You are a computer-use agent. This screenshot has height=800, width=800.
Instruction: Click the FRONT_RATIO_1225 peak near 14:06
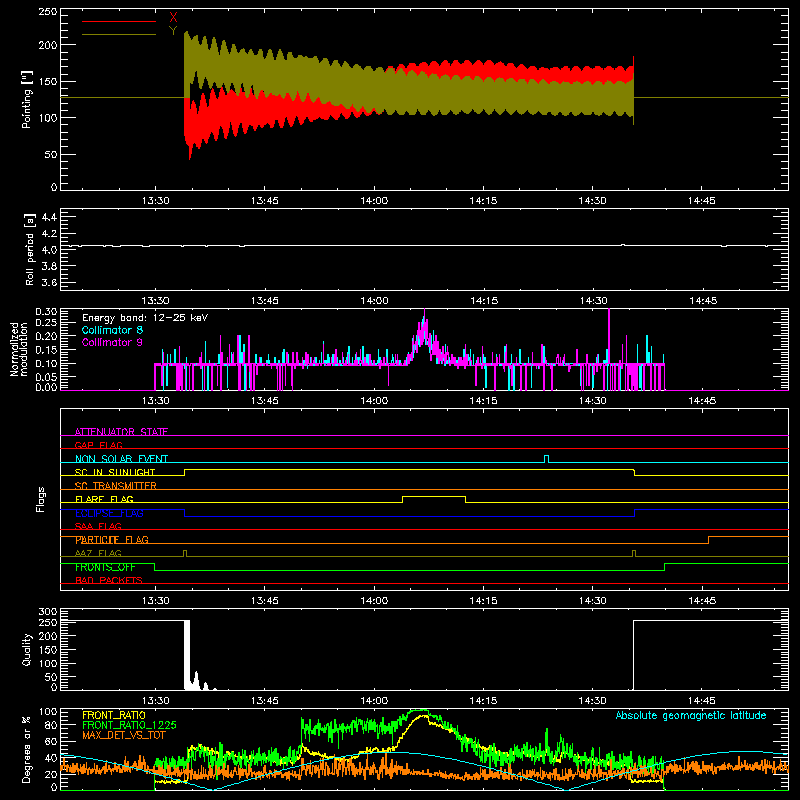[419, 711]
